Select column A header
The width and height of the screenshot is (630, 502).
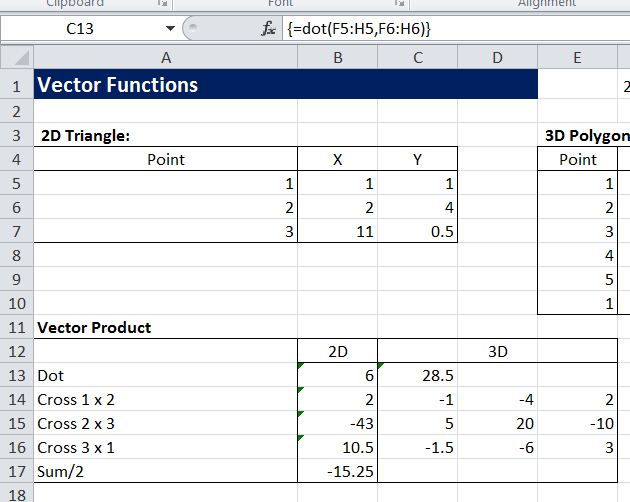click(165, 59)
